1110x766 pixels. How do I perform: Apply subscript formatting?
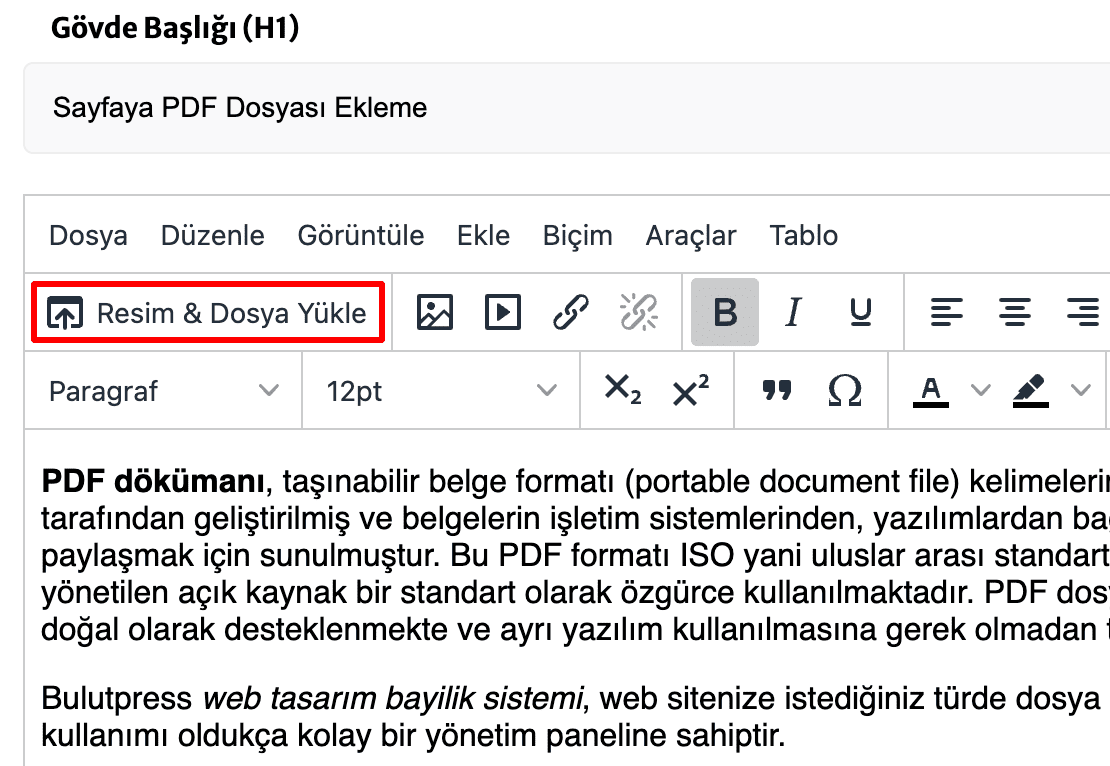(621, 391)
